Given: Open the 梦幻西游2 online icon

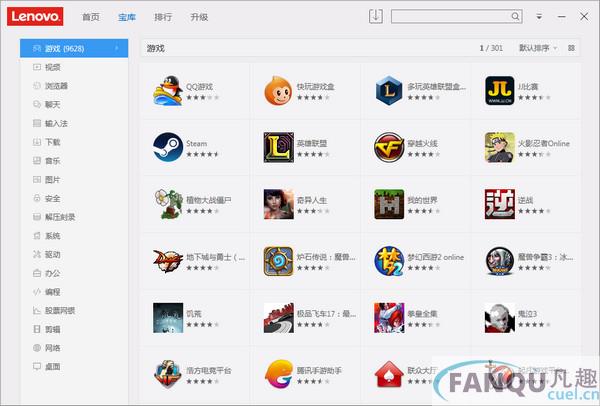Looking at the screenshot, I should click(x=389, y=261).
